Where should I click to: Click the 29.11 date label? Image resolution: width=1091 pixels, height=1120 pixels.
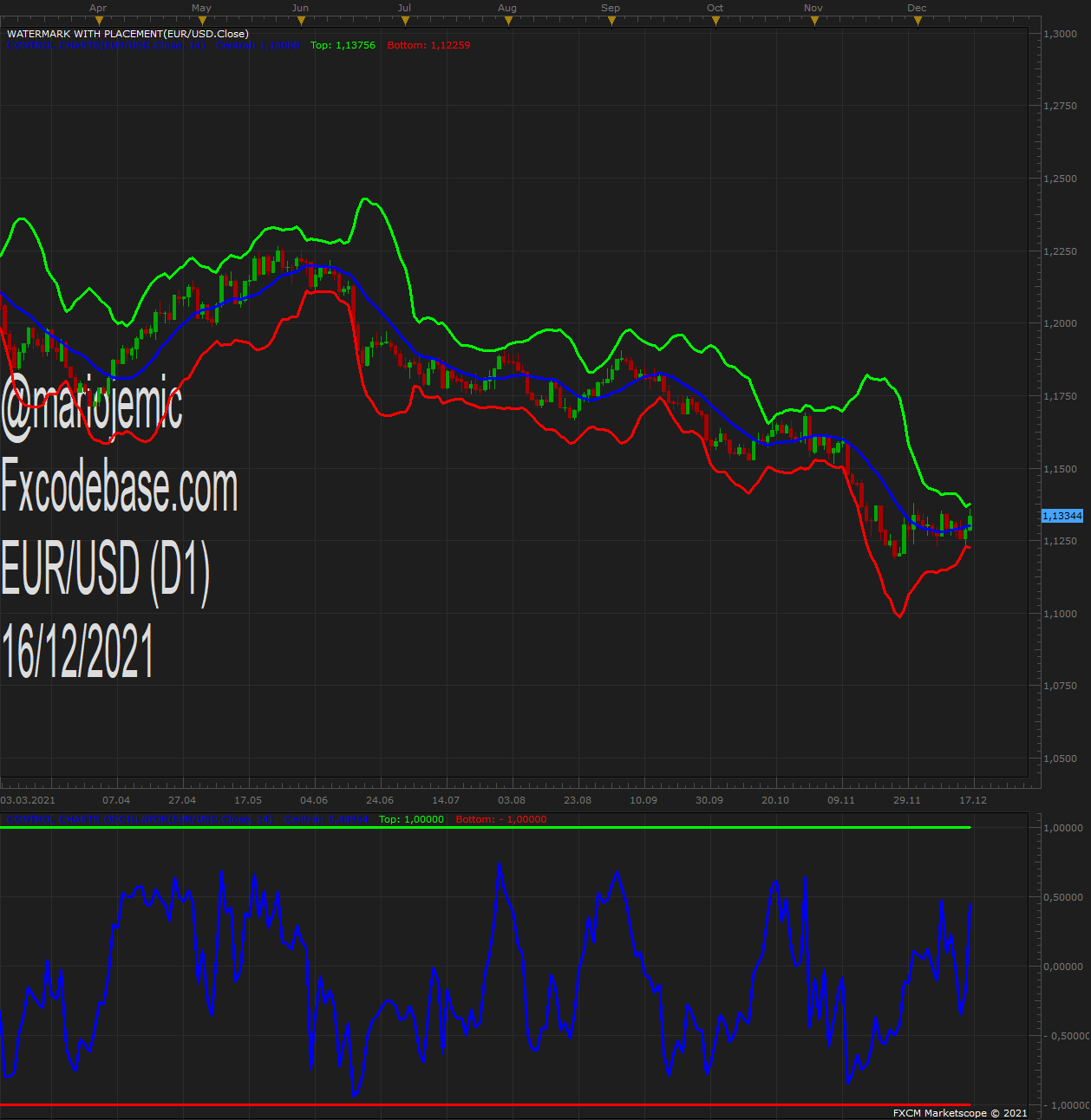click(907, 800)
